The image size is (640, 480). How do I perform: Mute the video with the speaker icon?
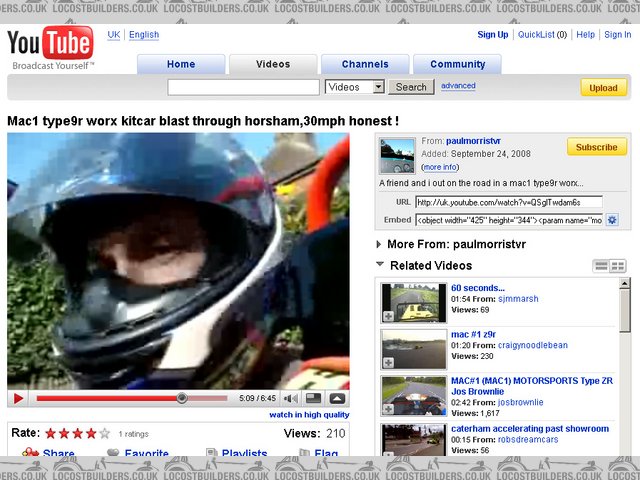tap(289, 398)
